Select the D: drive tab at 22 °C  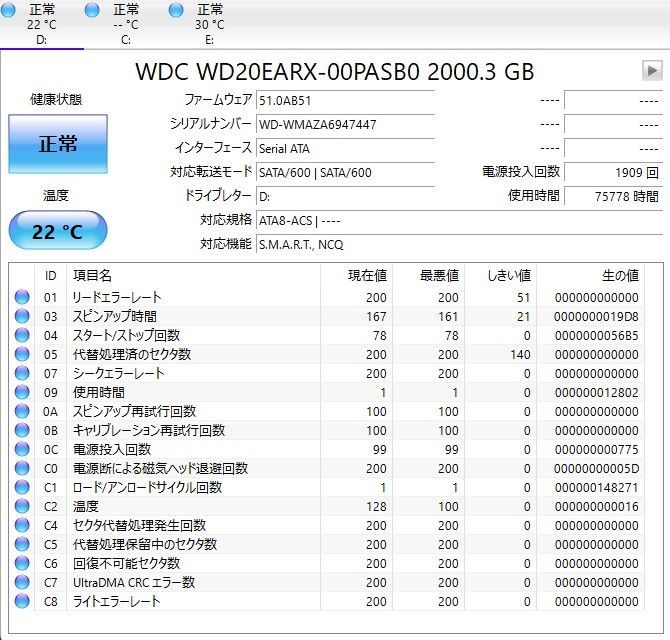click(x=41, y=24)
